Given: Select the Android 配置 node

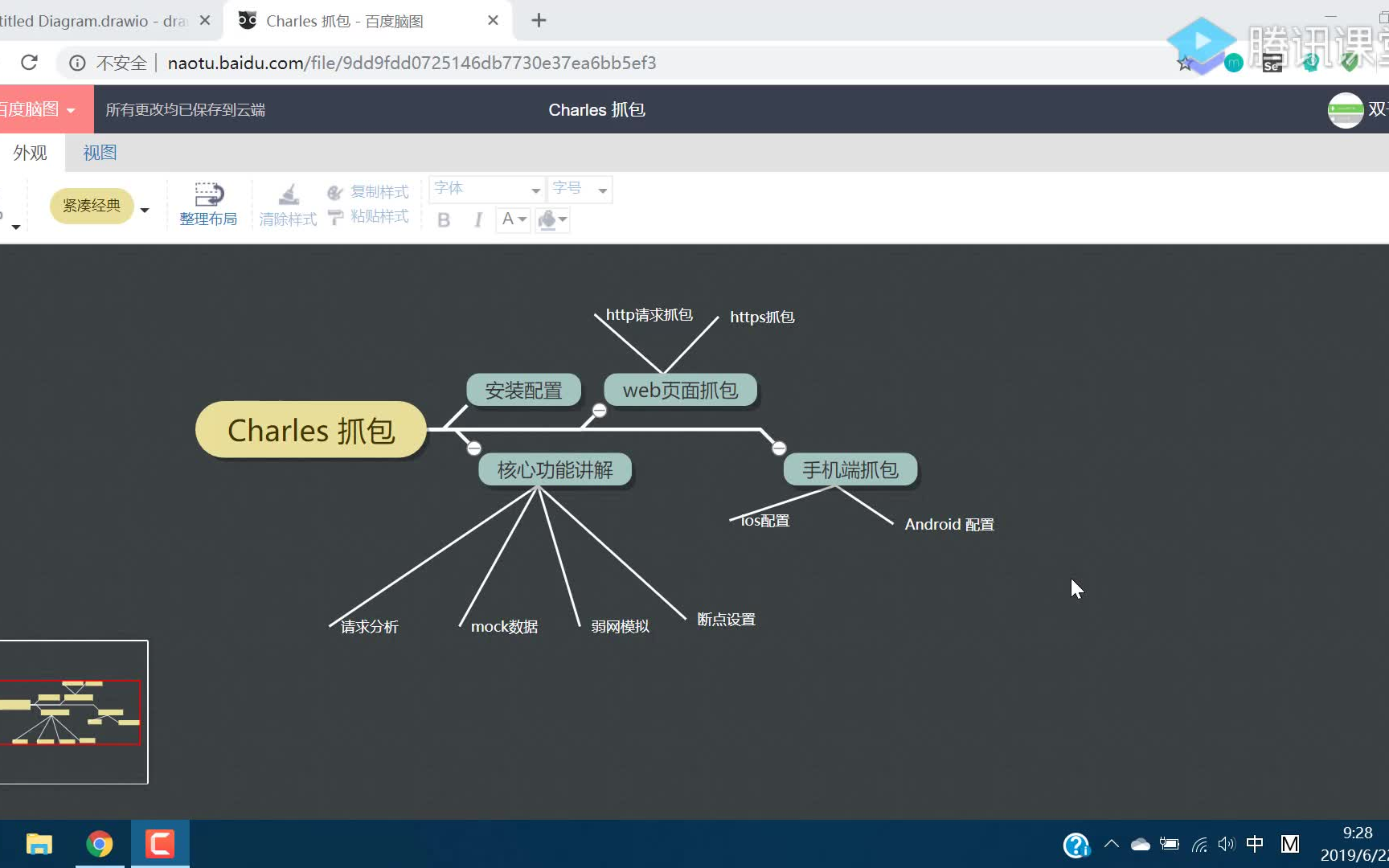Looking at the screenshot, I should pyautogui.click(x=949, y=524).
